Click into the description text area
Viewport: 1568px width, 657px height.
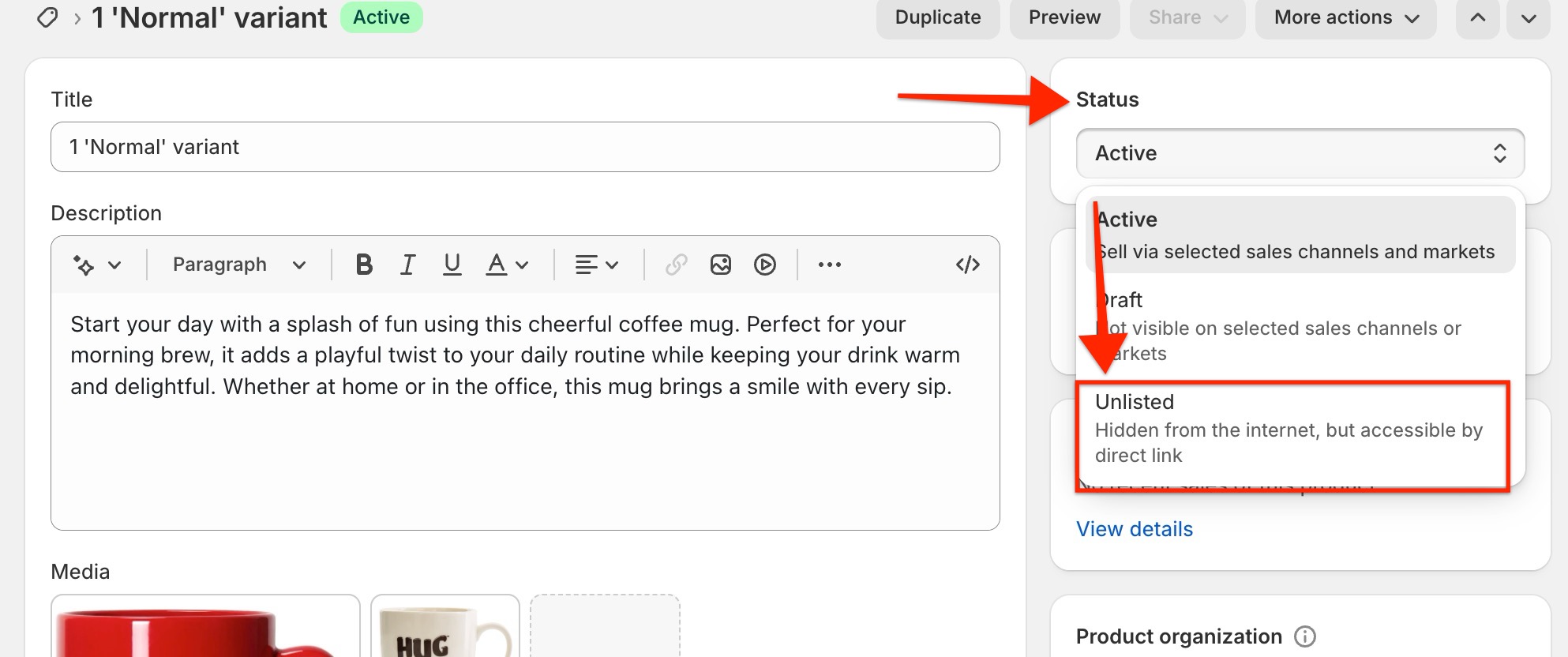[525, 411]
